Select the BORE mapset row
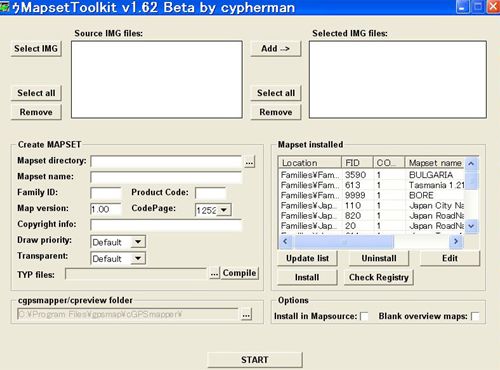The height and width of the screenshot is (370, 500). tap(372, 195)
